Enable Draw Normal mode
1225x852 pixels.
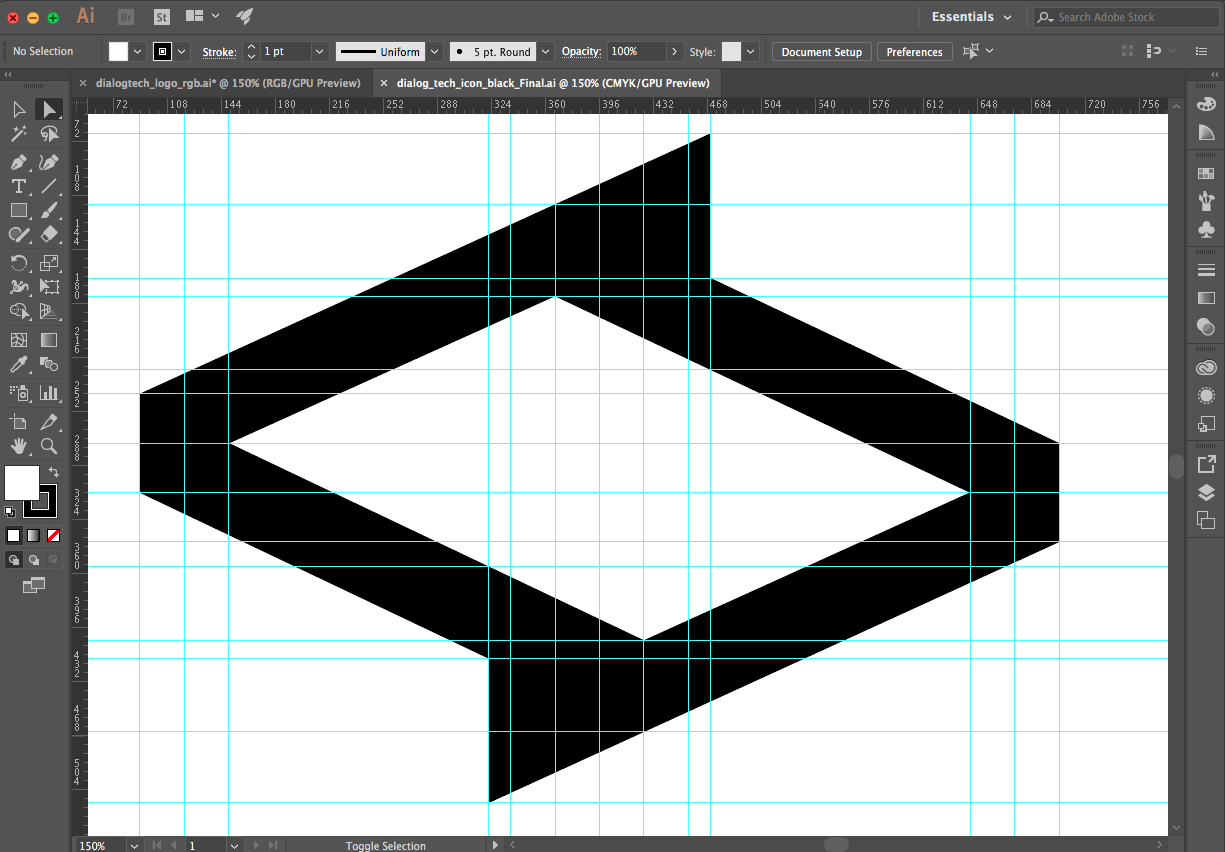(x=14, y=560)
